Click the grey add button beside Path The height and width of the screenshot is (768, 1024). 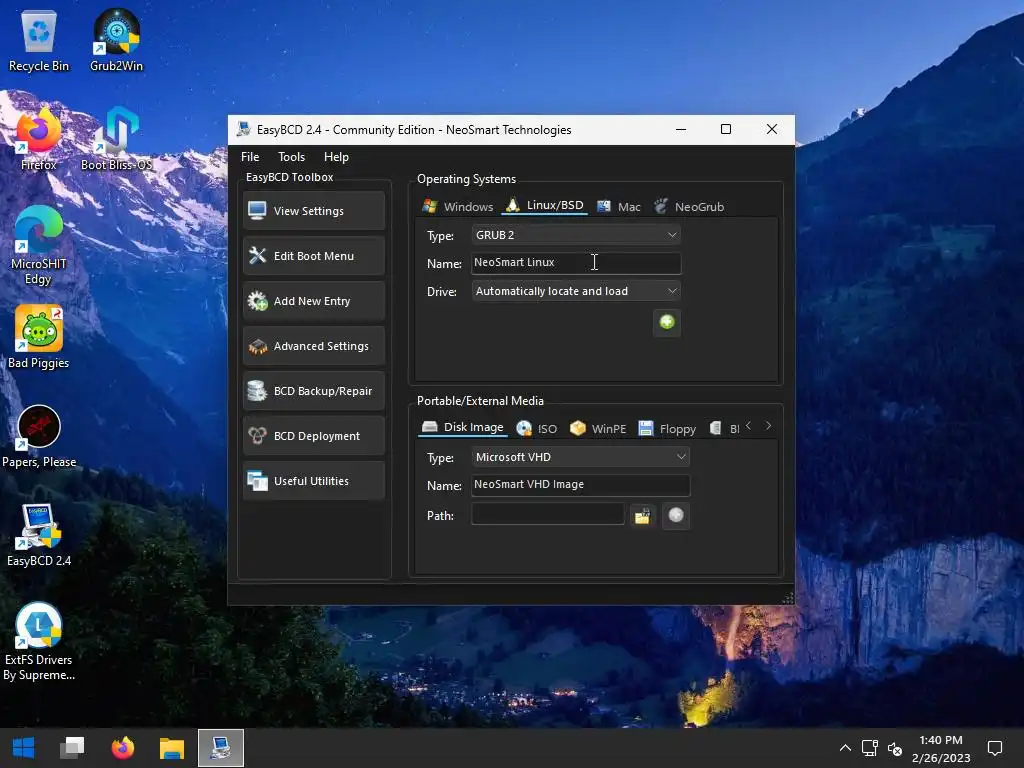tap(676, 516)
